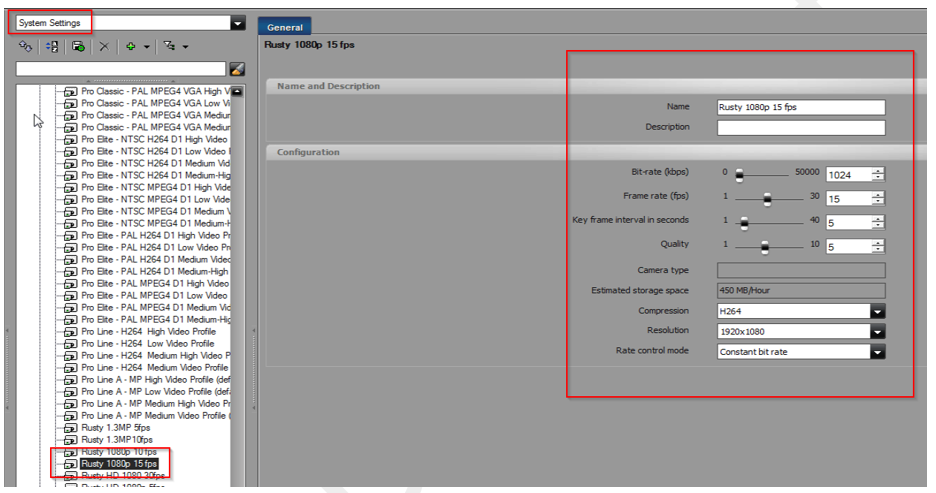
Task: Click the Frame rate spinner arrows
Action: coord(877,199)
